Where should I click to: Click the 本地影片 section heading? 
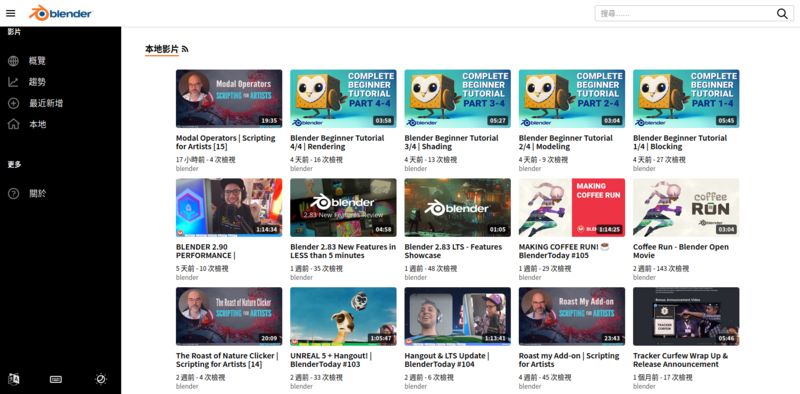click(x=162, y=50)
